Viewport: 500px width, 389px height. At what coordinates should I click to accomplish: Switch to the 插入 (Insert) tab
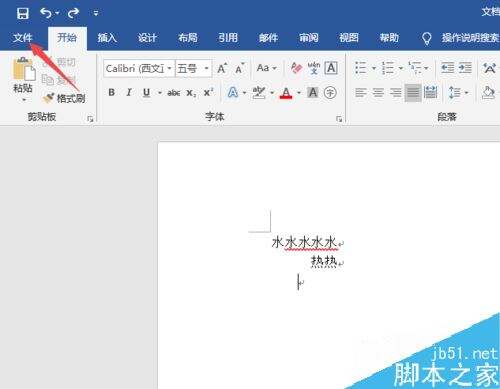(107, 38)
